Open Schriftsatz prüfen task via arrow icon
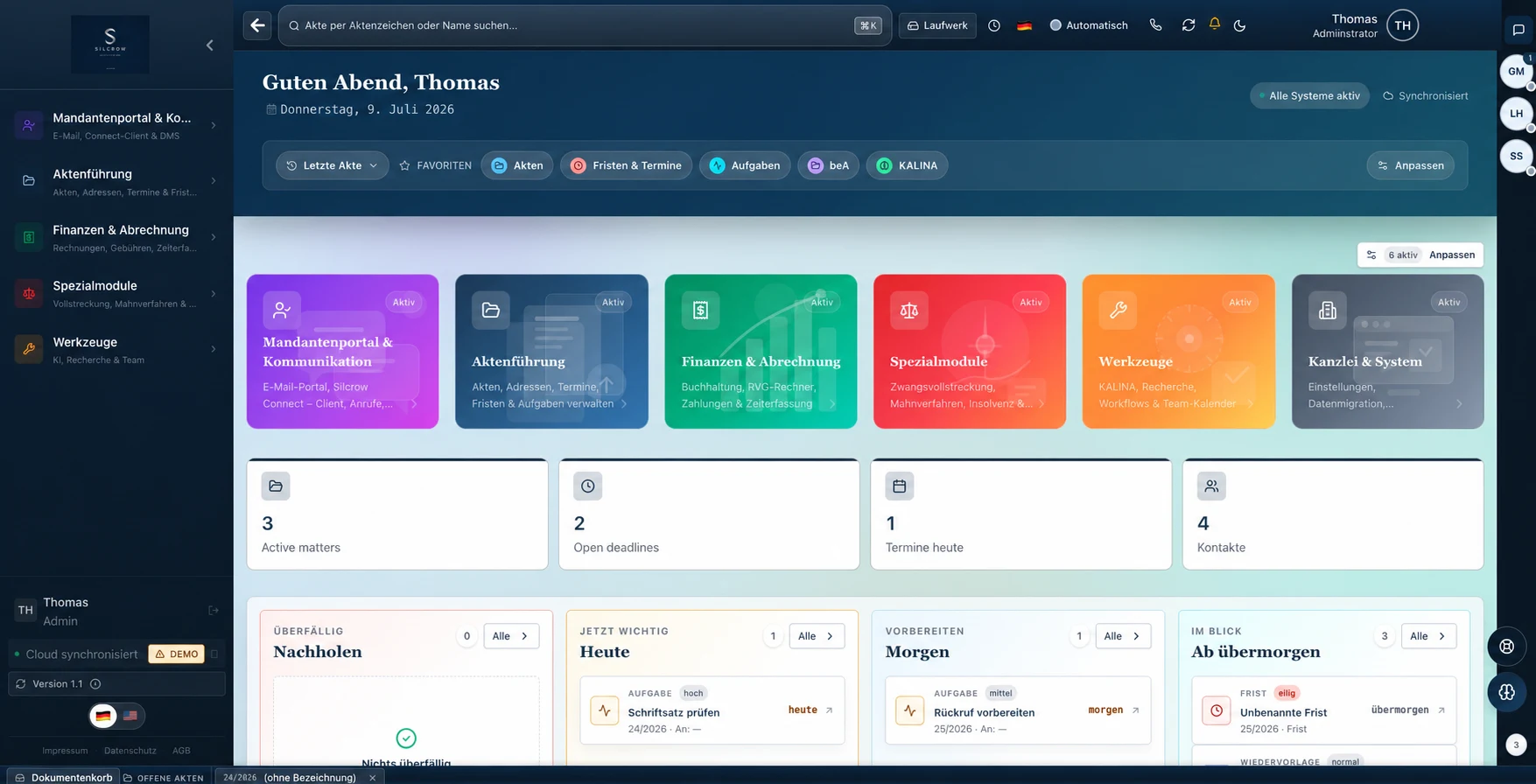Image resolution: width=1536 pixels, height=784 pixels. [830, 710]
